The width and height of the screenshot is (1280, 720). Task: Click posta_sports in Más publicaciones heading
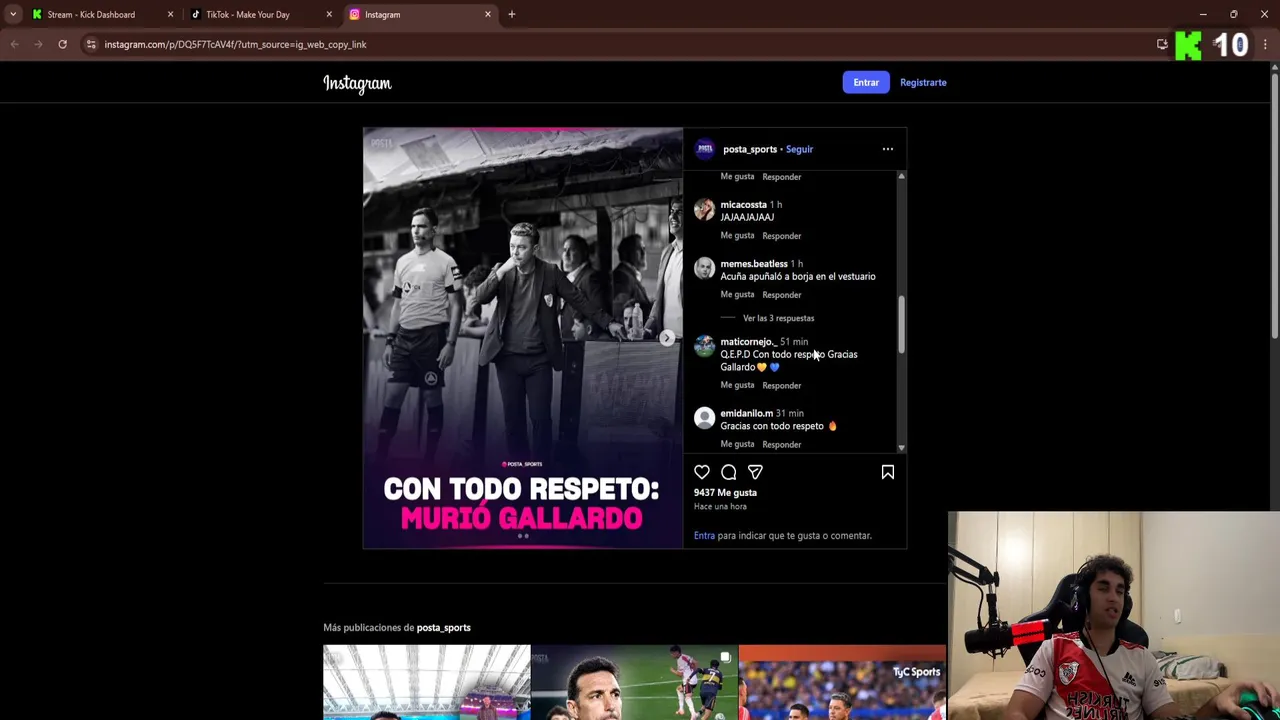click(443, 627)
